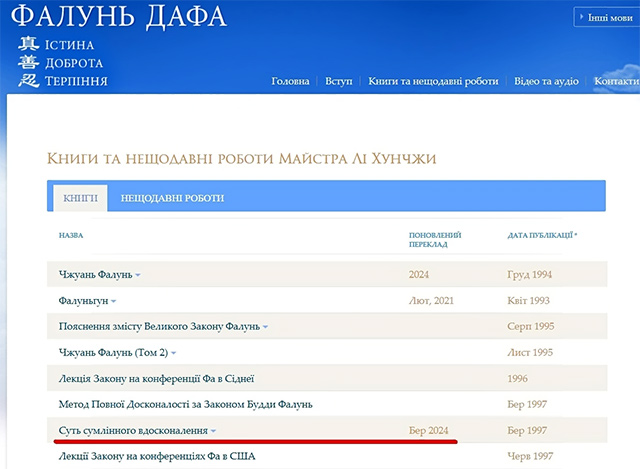This screenshot has width=640, height=469.
Task: Expand Пояснення змісту Великого Закону Фалунь arrow
Action: click(265, 327)
